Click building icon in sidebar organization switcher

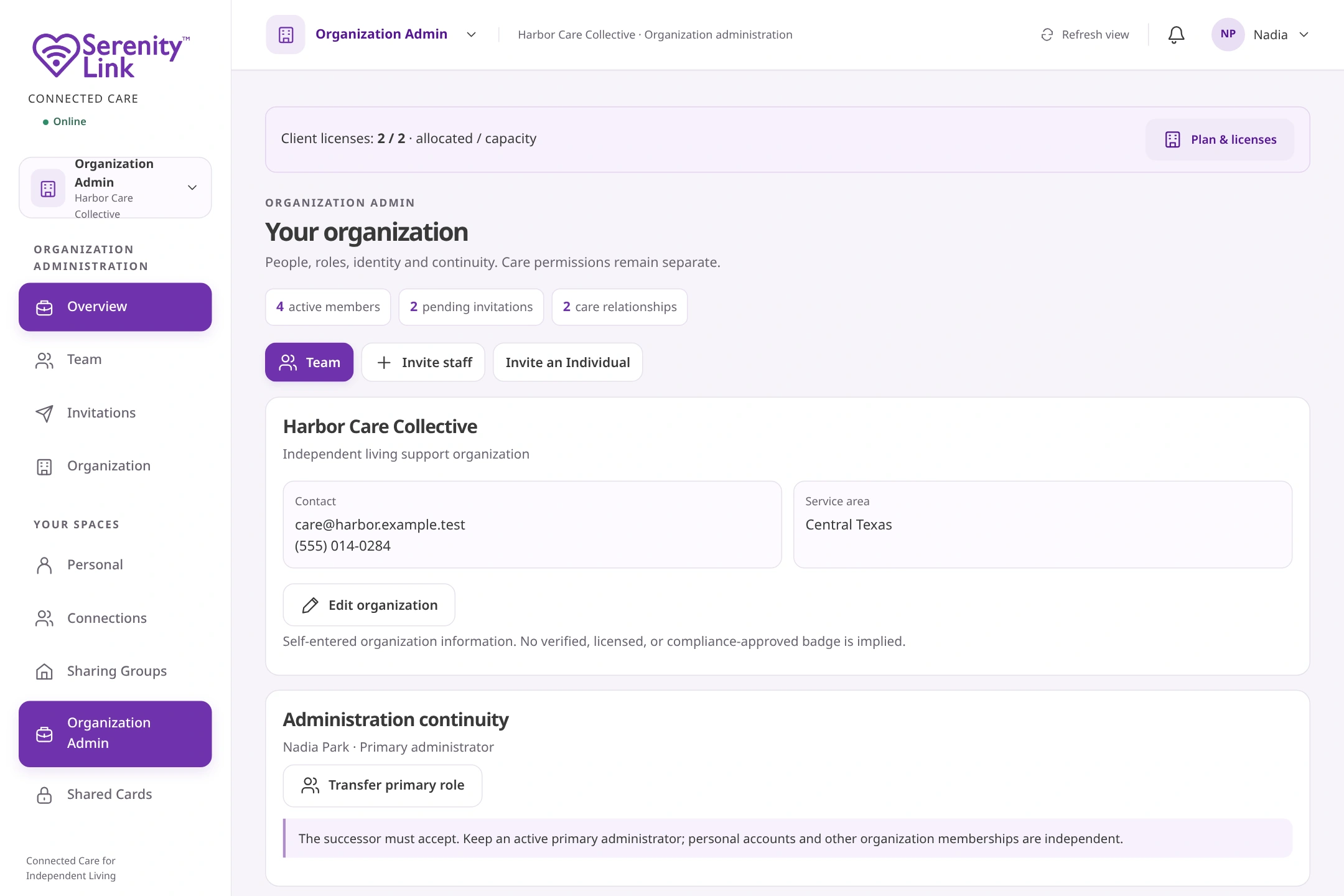click(x=48, y=188)
